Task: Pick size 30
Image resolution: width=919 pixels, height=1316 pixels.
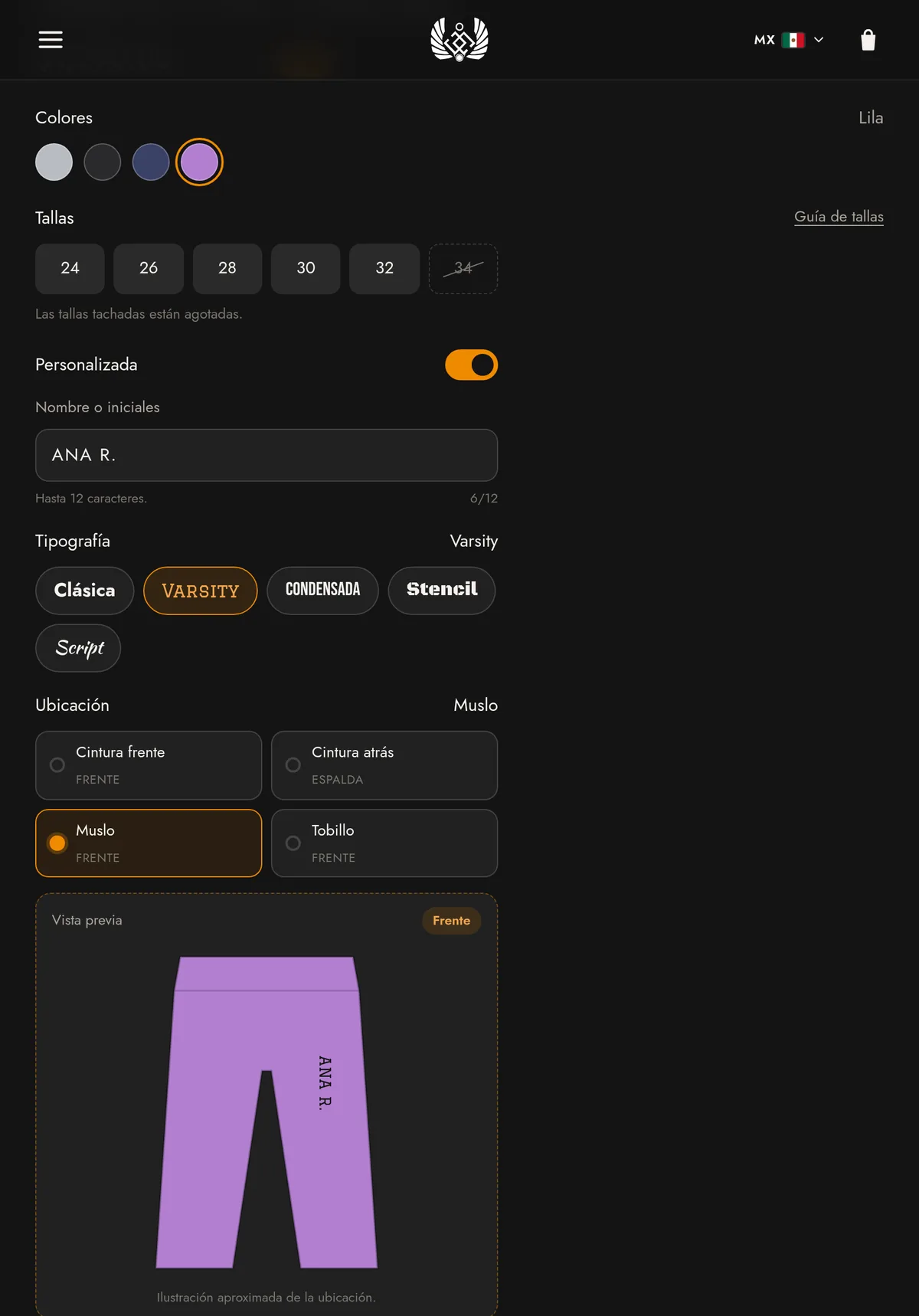Action: (306, 268)
